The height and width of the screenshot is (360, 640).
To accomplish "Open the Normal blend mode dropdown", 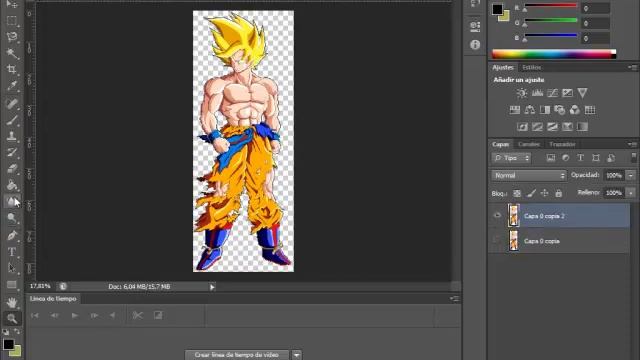I will coord(529,176).
